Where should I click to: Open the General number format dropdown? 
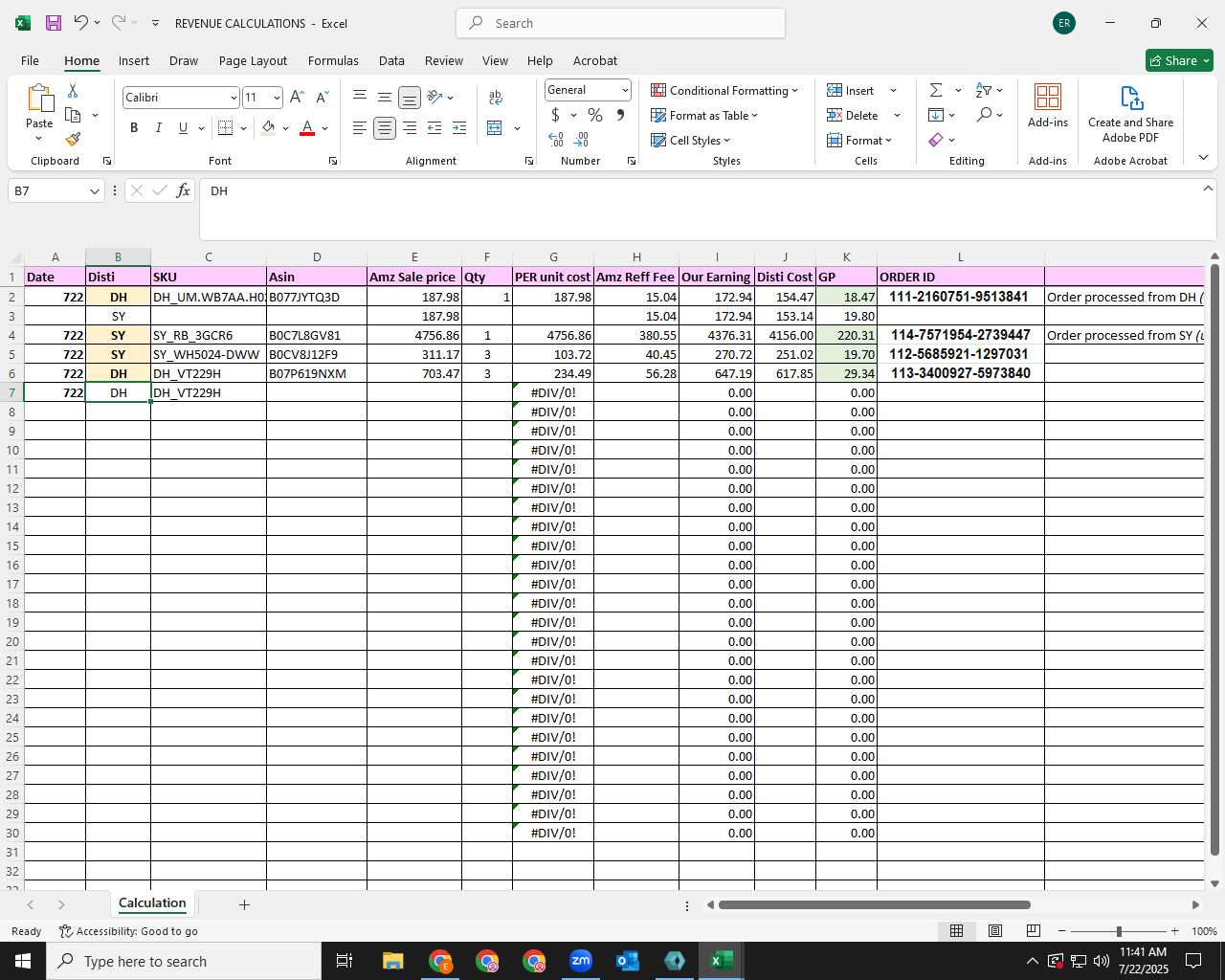[x=625, y=90]
